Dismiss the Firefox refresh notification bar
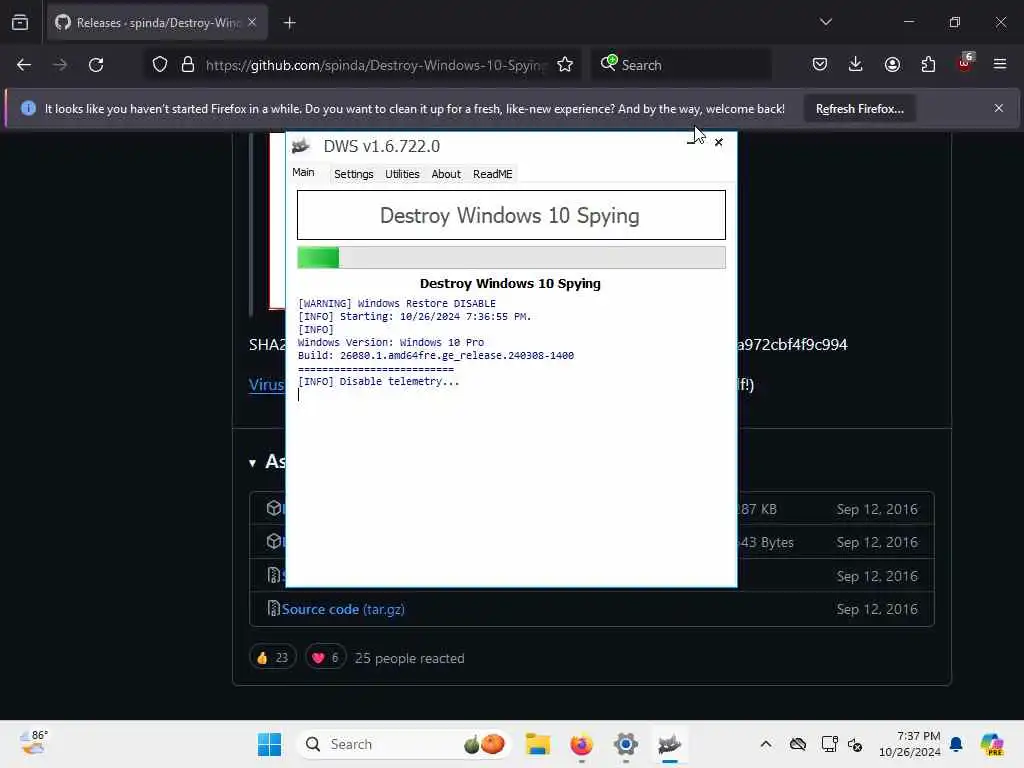 pos(999,108)
